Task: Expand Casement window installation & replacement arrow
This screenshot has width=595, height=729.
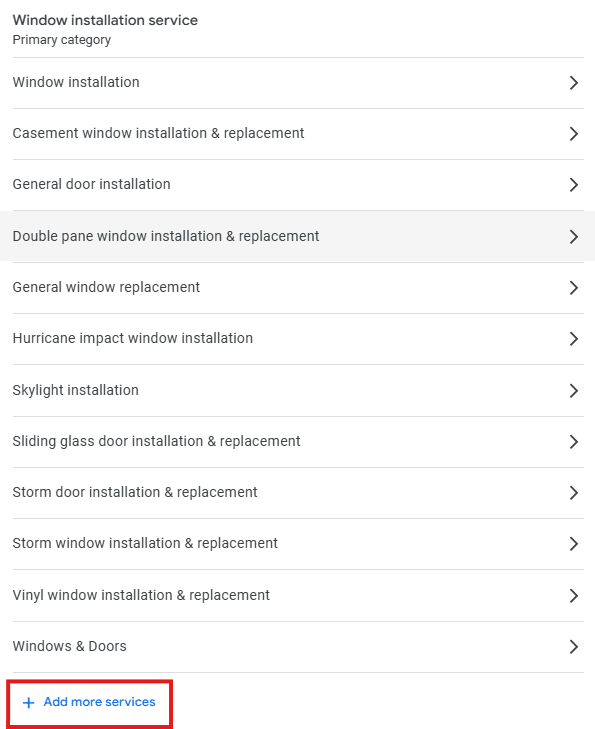Action: click(x=574, y=134)
